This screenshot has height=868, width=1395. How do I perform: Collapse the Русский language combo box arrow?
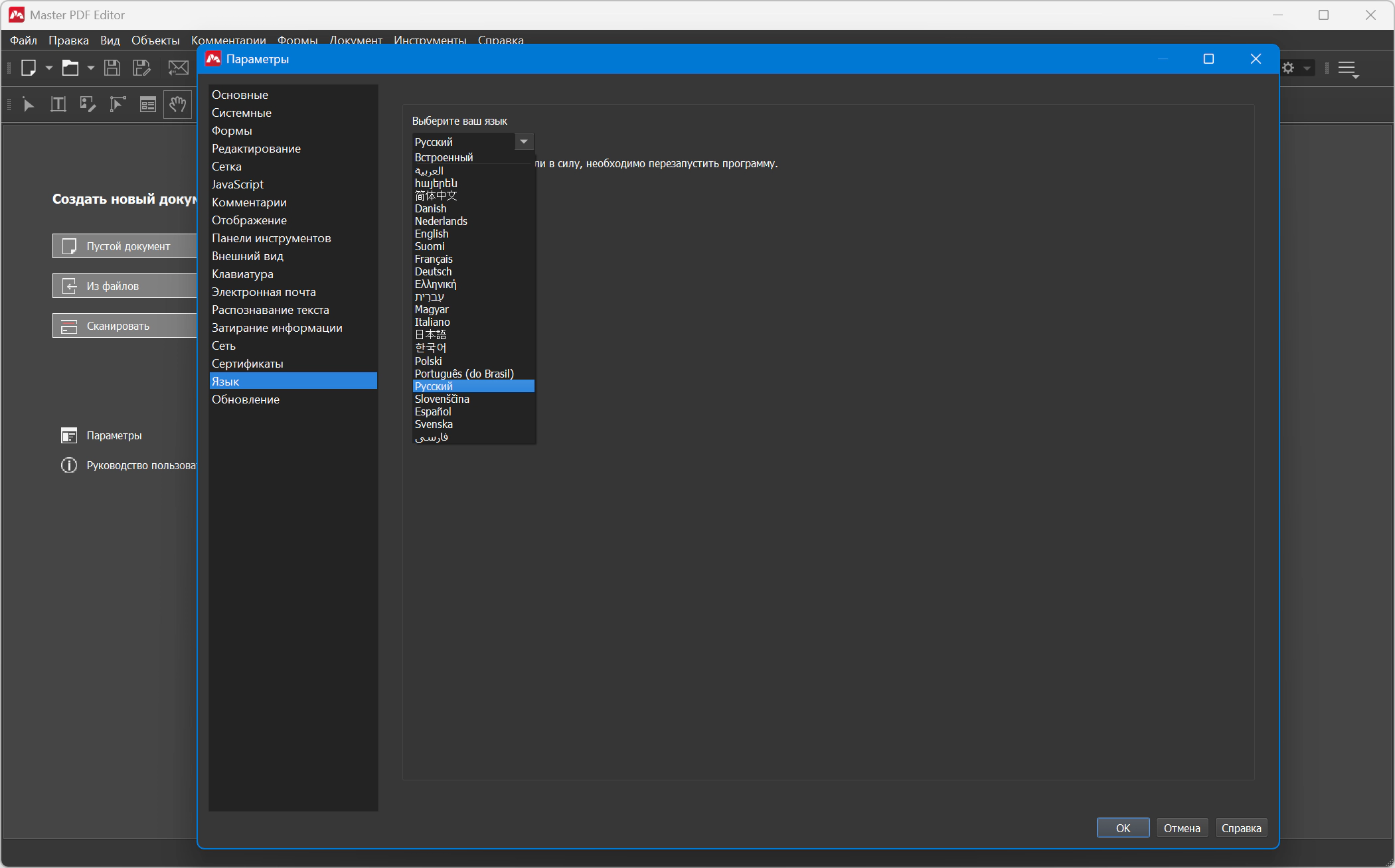[524, 141]
